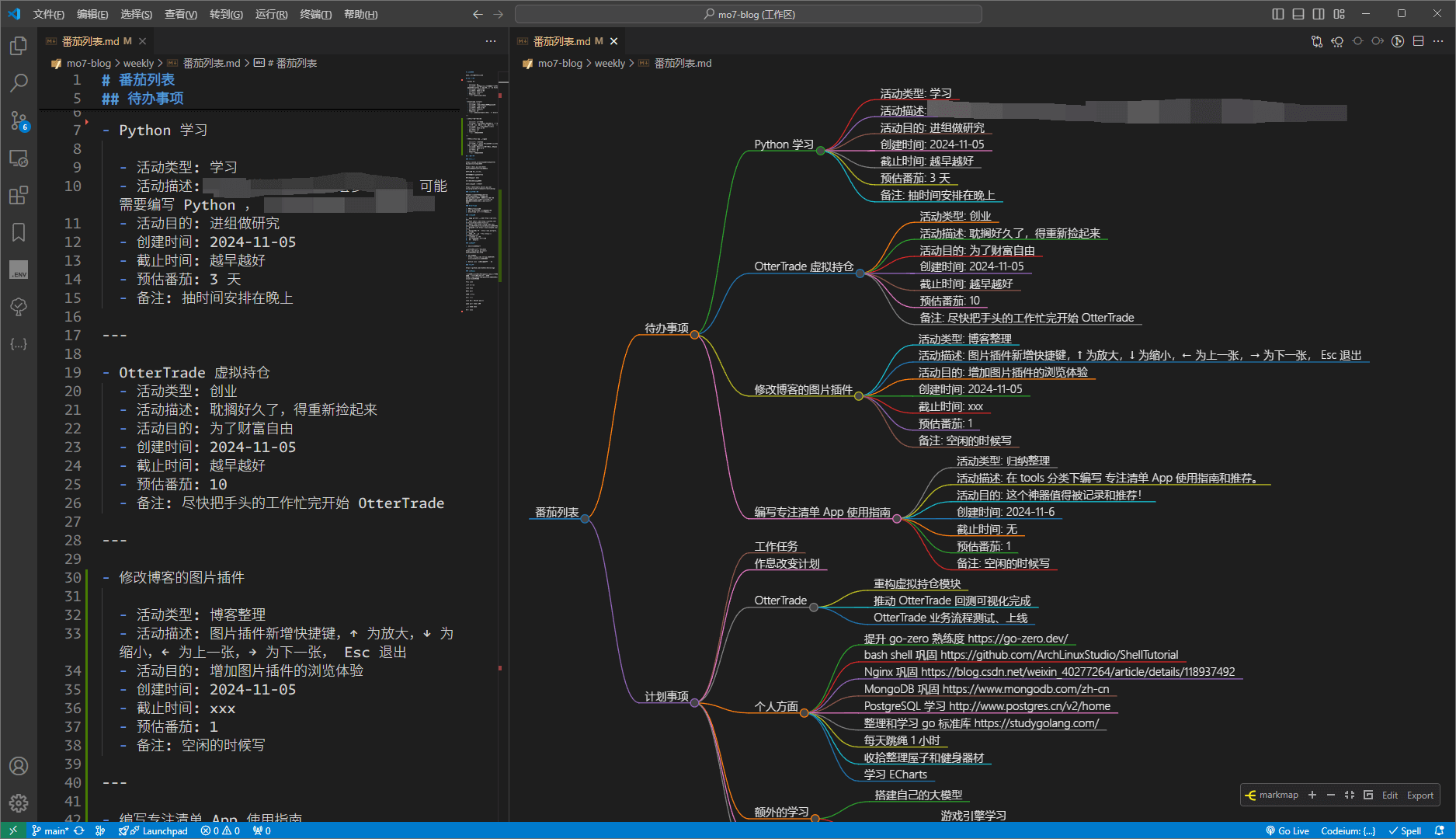Open notifications bell in status bar
This screenshot has height=839, width=1456.
click(1439, 830)
